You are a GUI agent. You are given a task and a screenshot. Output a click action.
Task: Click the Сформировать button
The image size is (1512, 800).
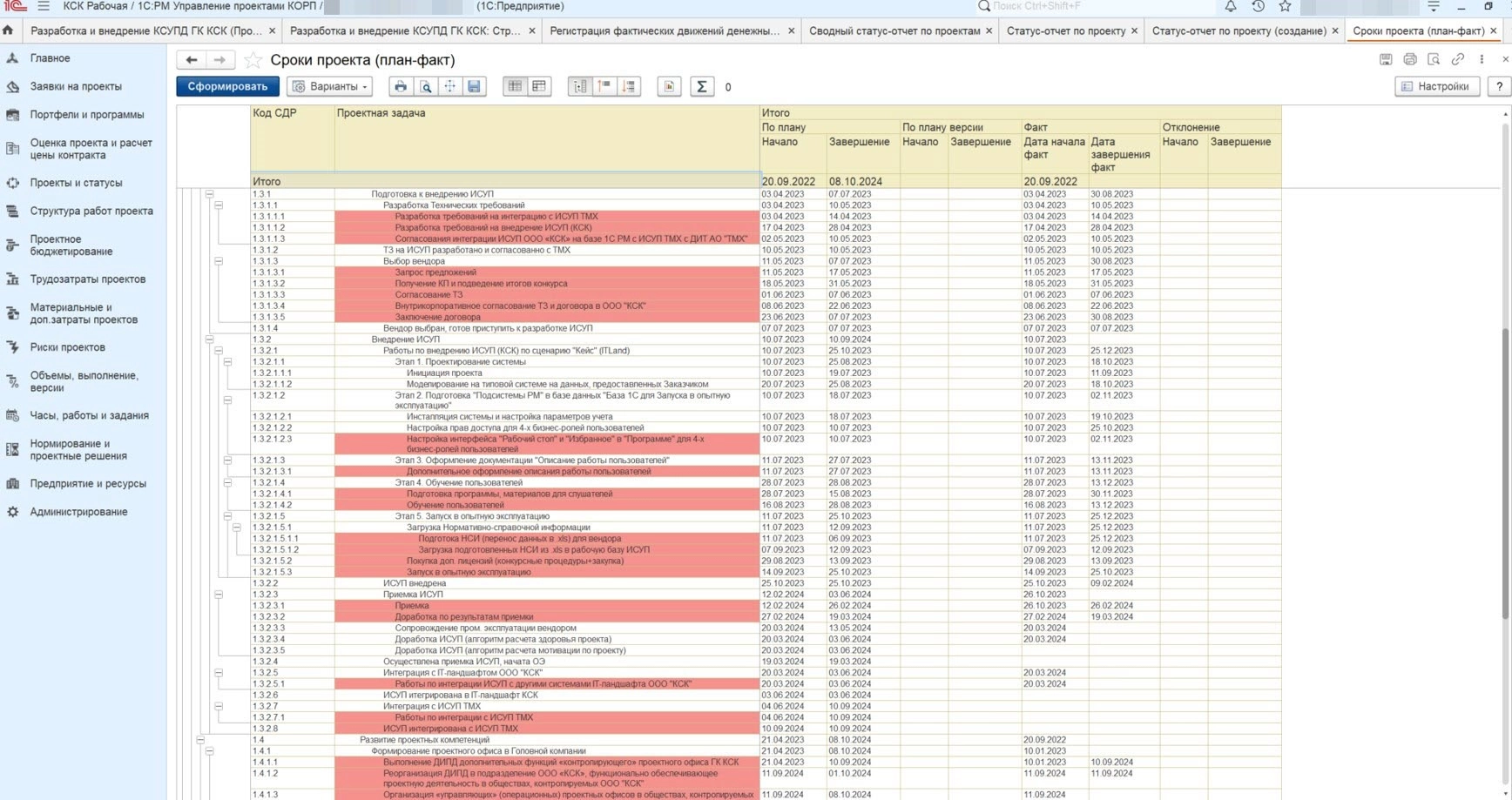point(227,86)
